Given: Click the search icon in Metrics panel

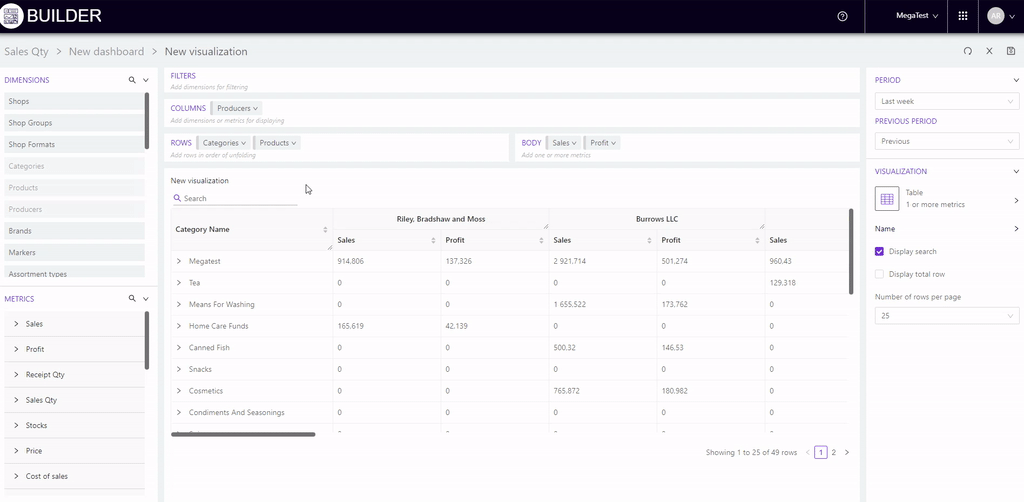Looking at the screenshot, I should point(131,299).
